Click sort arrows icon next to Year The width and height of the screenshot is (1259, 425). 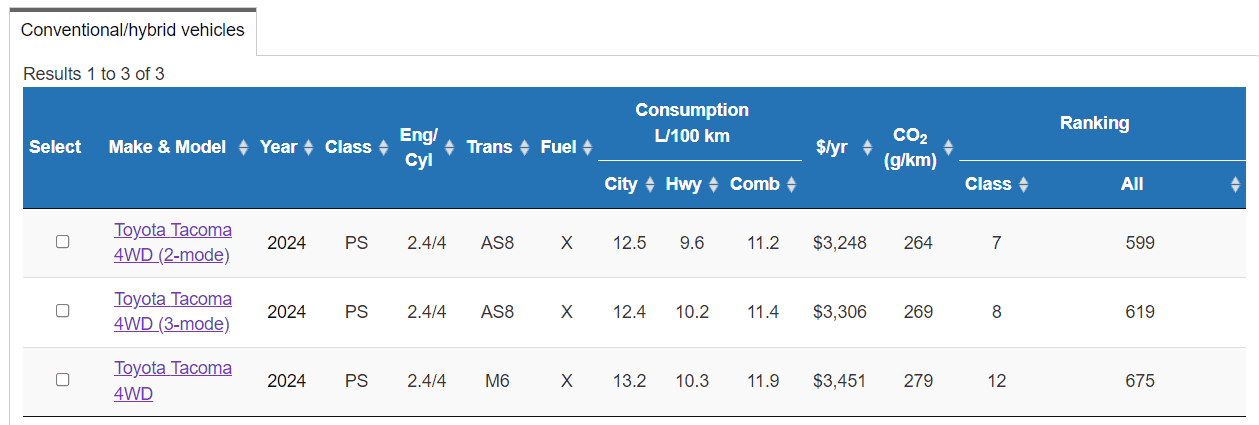click(309, 148)
